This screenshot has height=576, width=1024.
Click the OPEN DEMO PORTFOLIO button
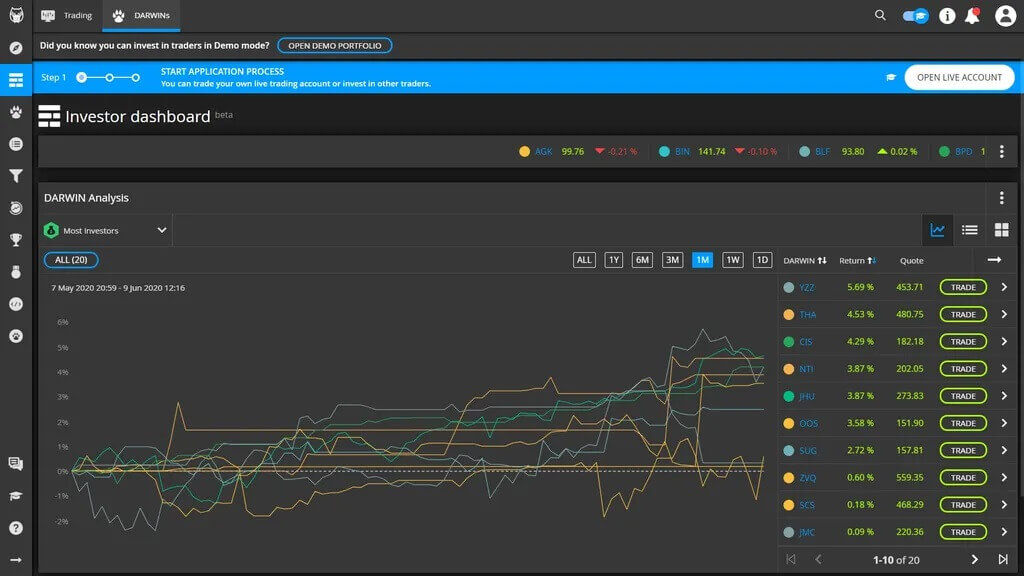[335, 45]
